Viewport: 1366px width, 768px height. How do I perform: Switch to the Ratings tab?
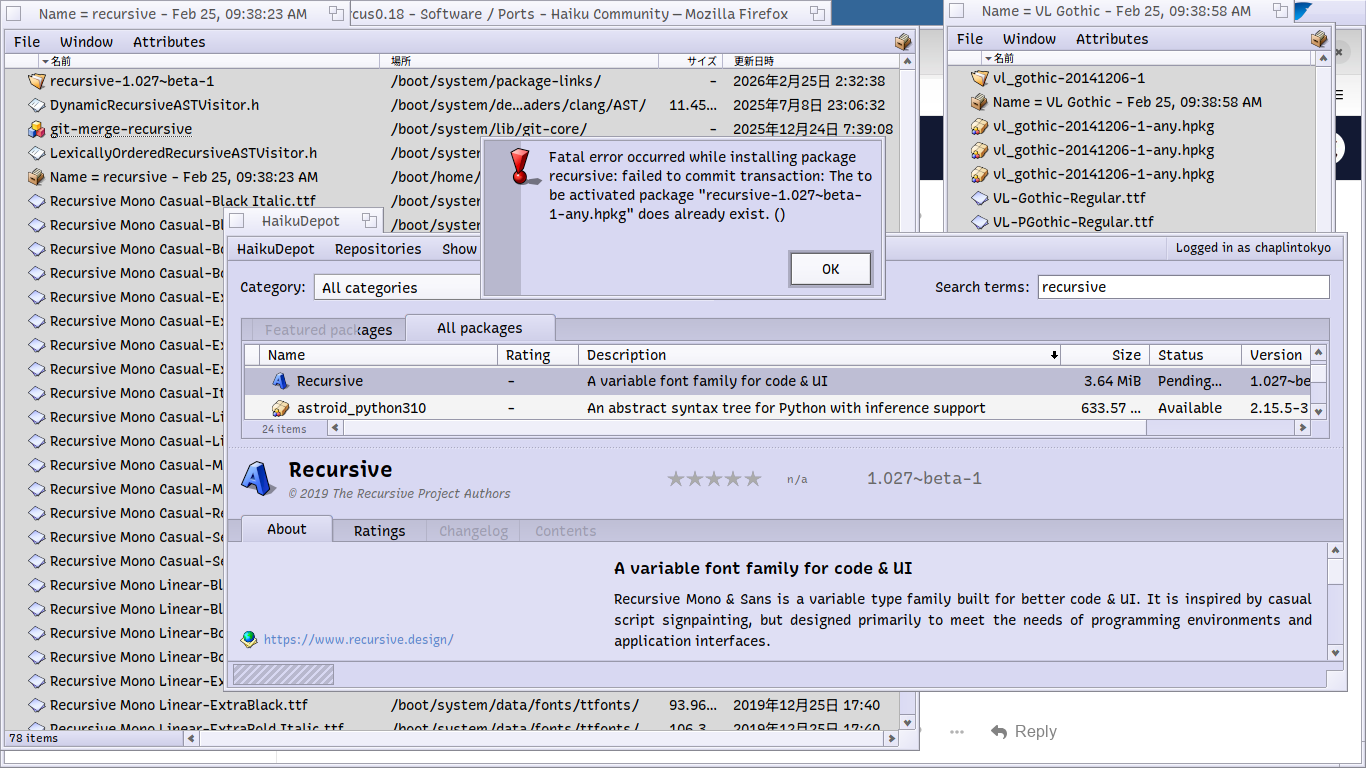pyautogui.click(x=379, y=531)
